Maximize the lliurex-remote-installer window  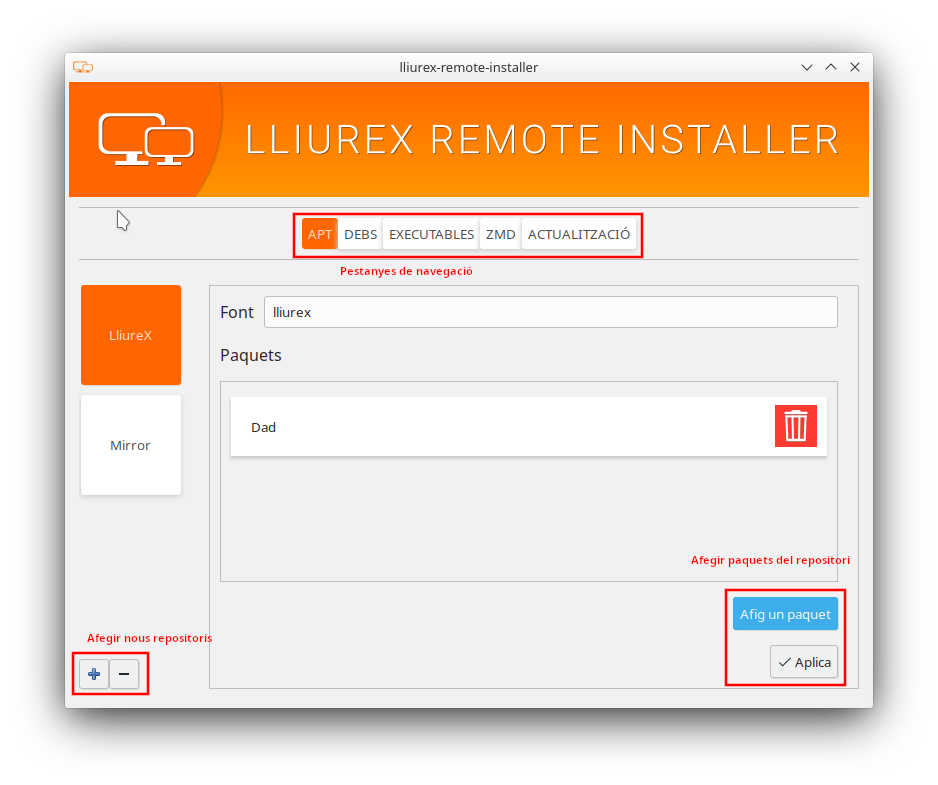[831, 67]
